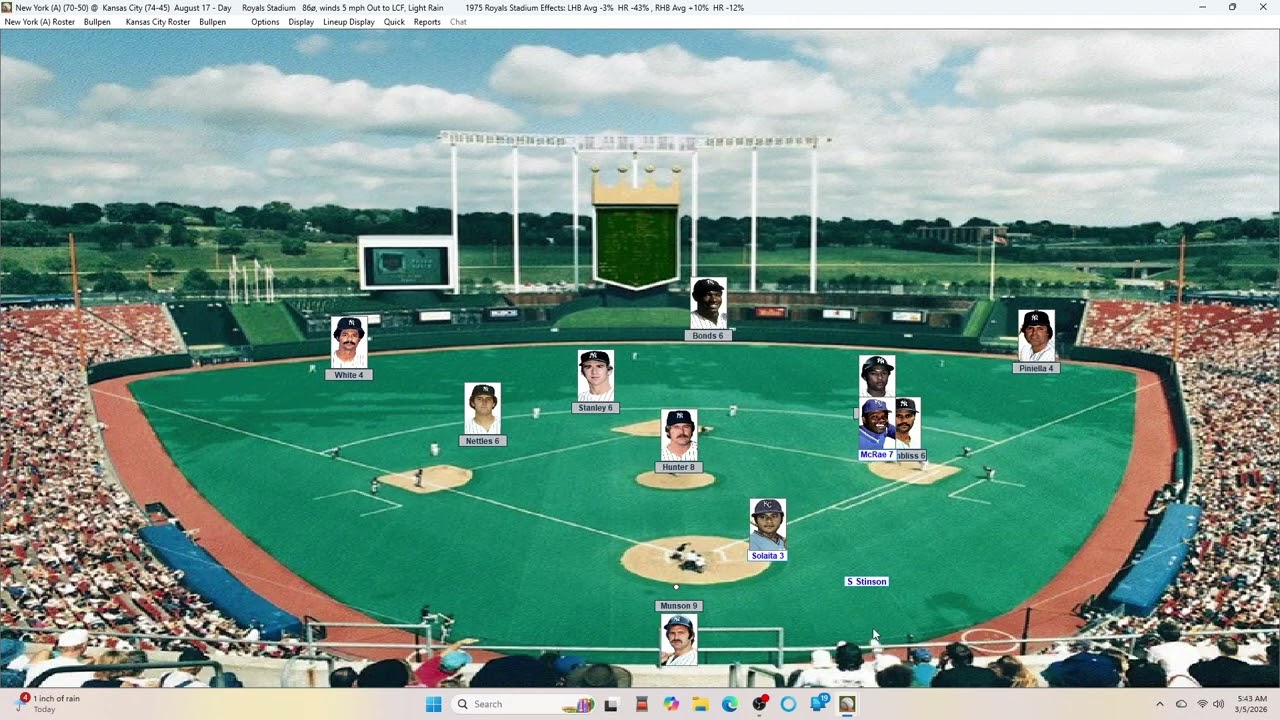Open the OBS Studio taskbar icon

[x=759, y=704]
